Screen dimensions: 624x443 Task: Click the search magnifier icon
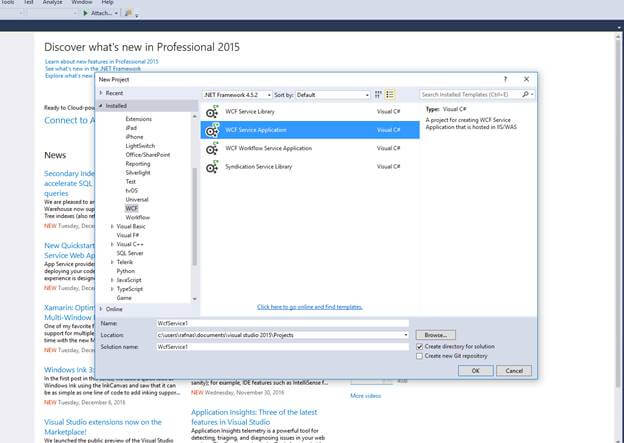525,94
